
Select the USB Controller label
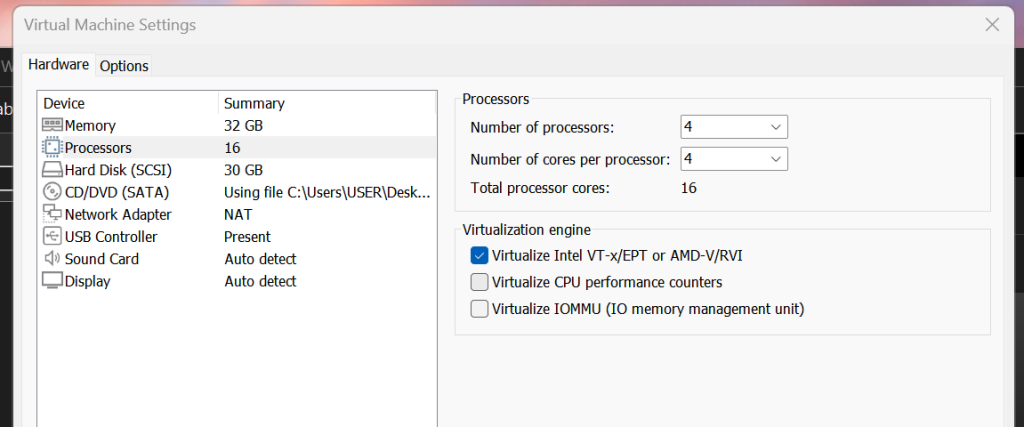111,237
